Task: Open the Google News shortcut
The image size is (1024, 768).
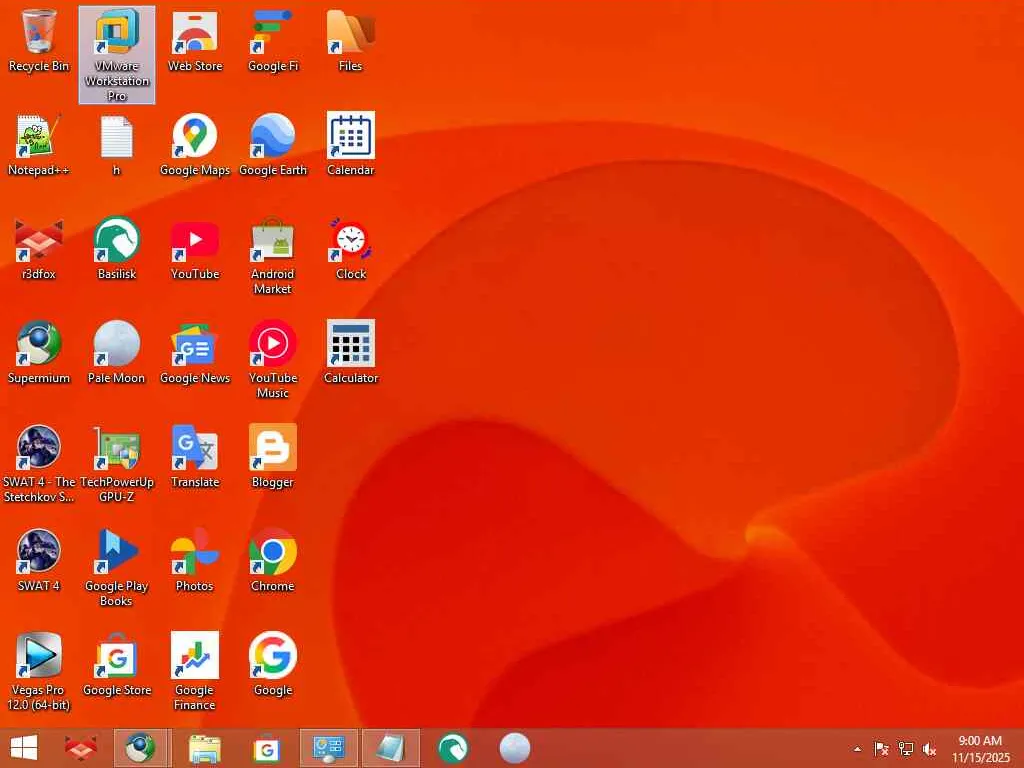Action: point(195,353)
